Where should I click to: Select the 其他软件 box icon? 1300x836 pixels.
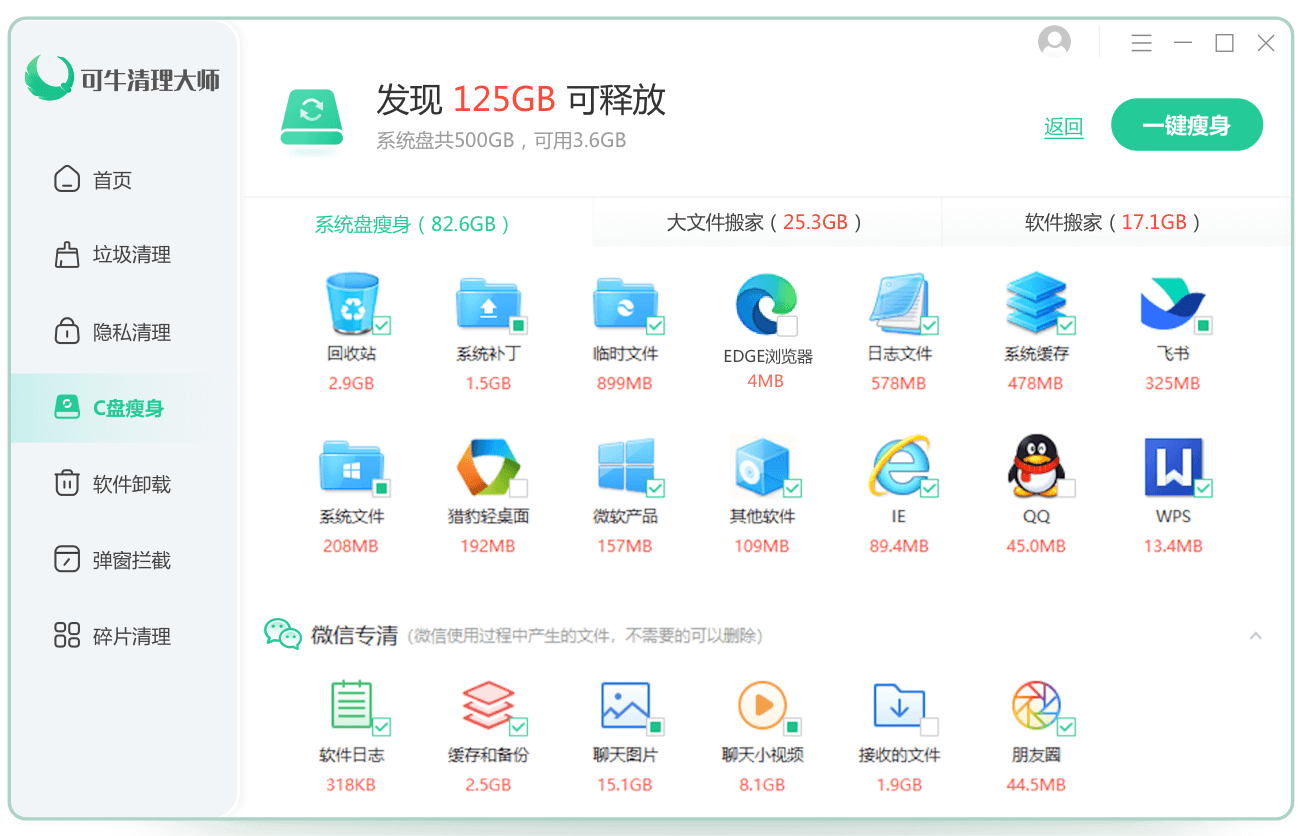tap(761, 467)
